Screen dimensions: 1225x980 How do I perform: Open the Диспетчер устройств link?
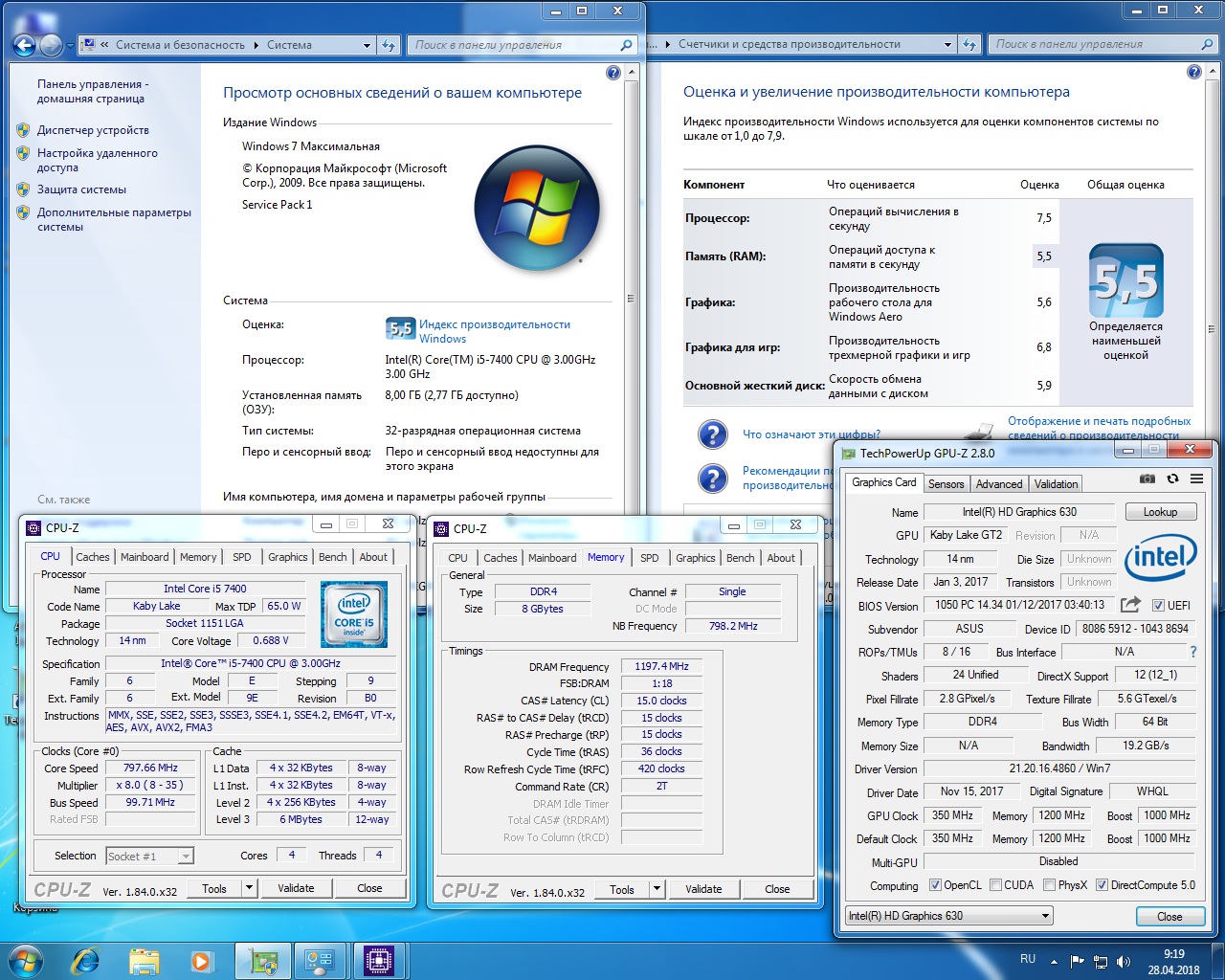click(93, 130)
